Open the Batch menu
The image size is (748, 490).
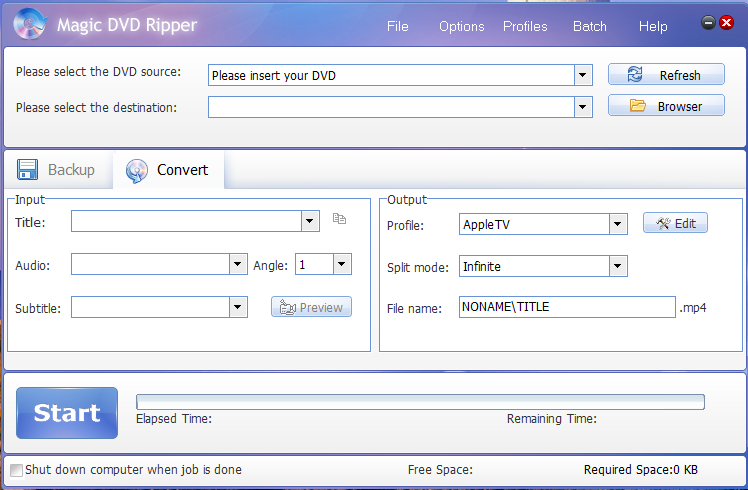590,26
